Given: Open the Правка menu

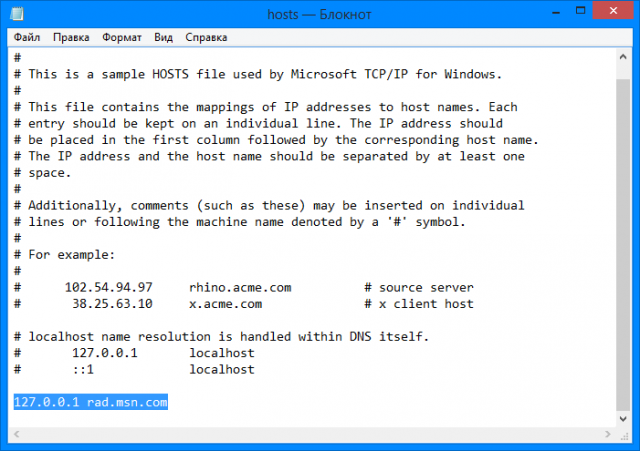Looking at the screenshot, I should coord(71,38).
